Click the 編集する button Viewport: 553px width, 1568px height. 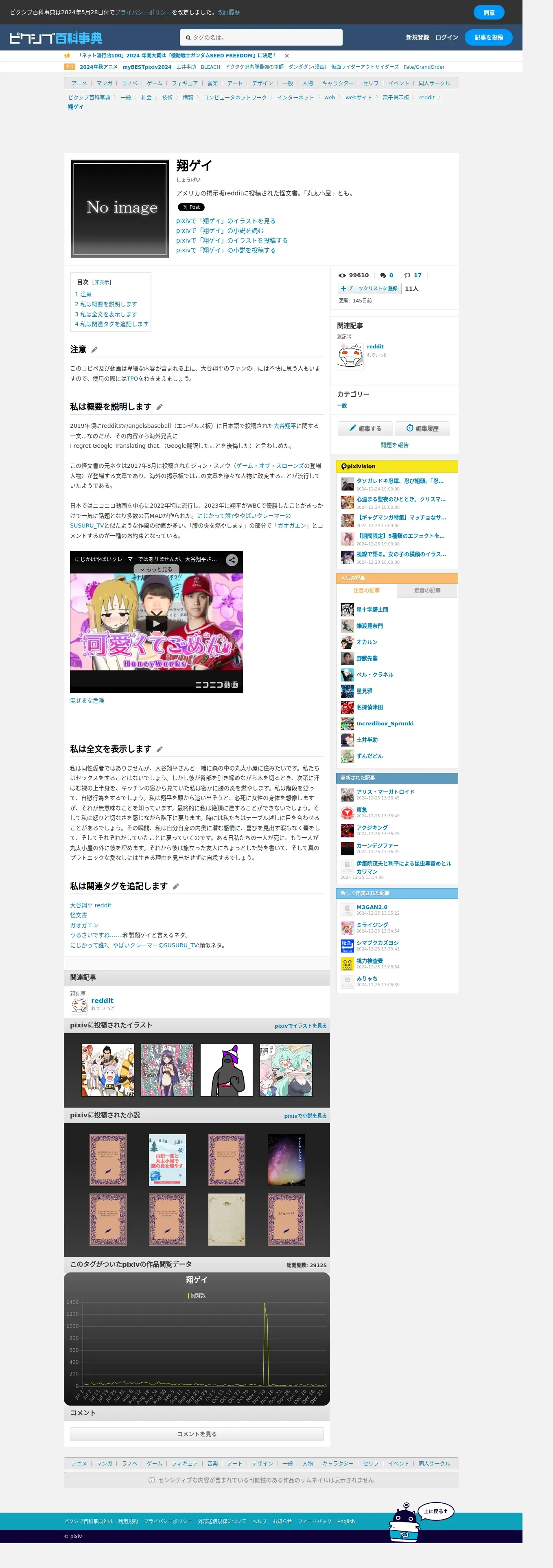[x=365, y=429]
